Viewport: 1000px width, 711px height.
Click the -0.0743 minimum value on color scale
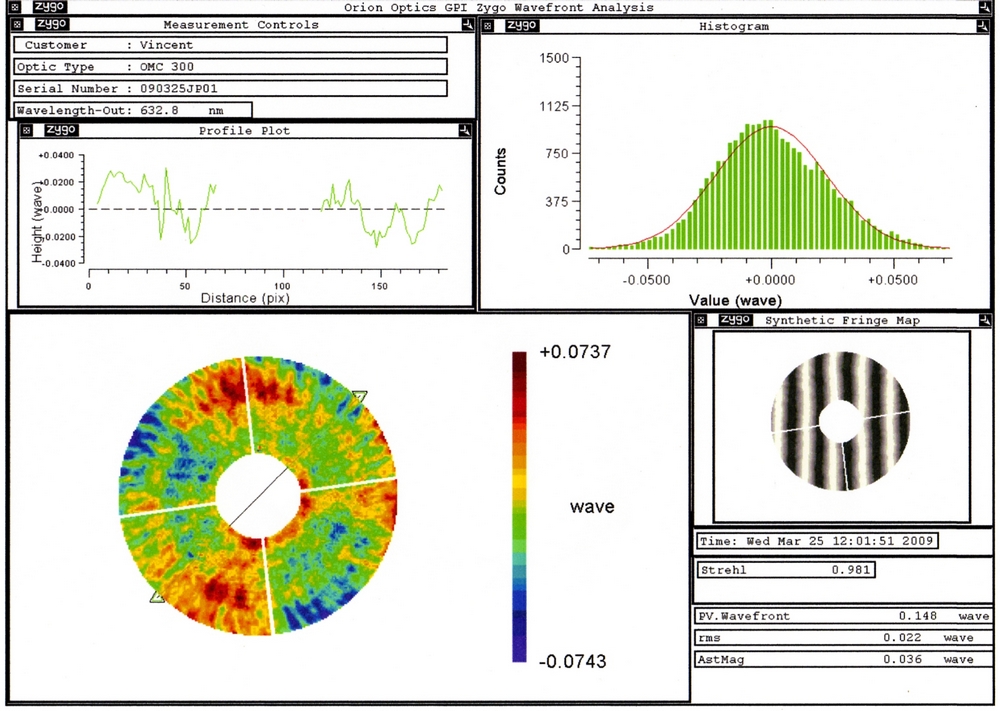click(573, 661)
